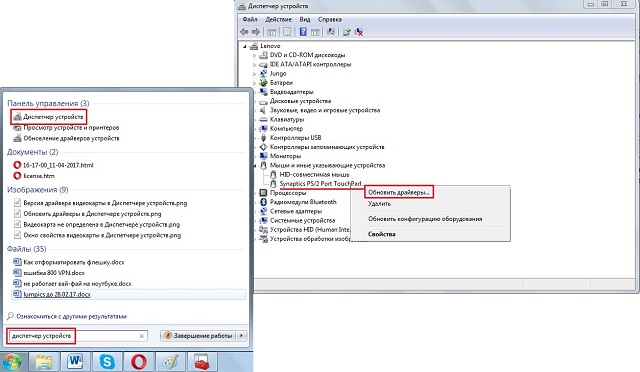The height and width of the screenshot is (372, 640).
Task: Open the shutdown options arrow
Action: [x=242, y=336]
